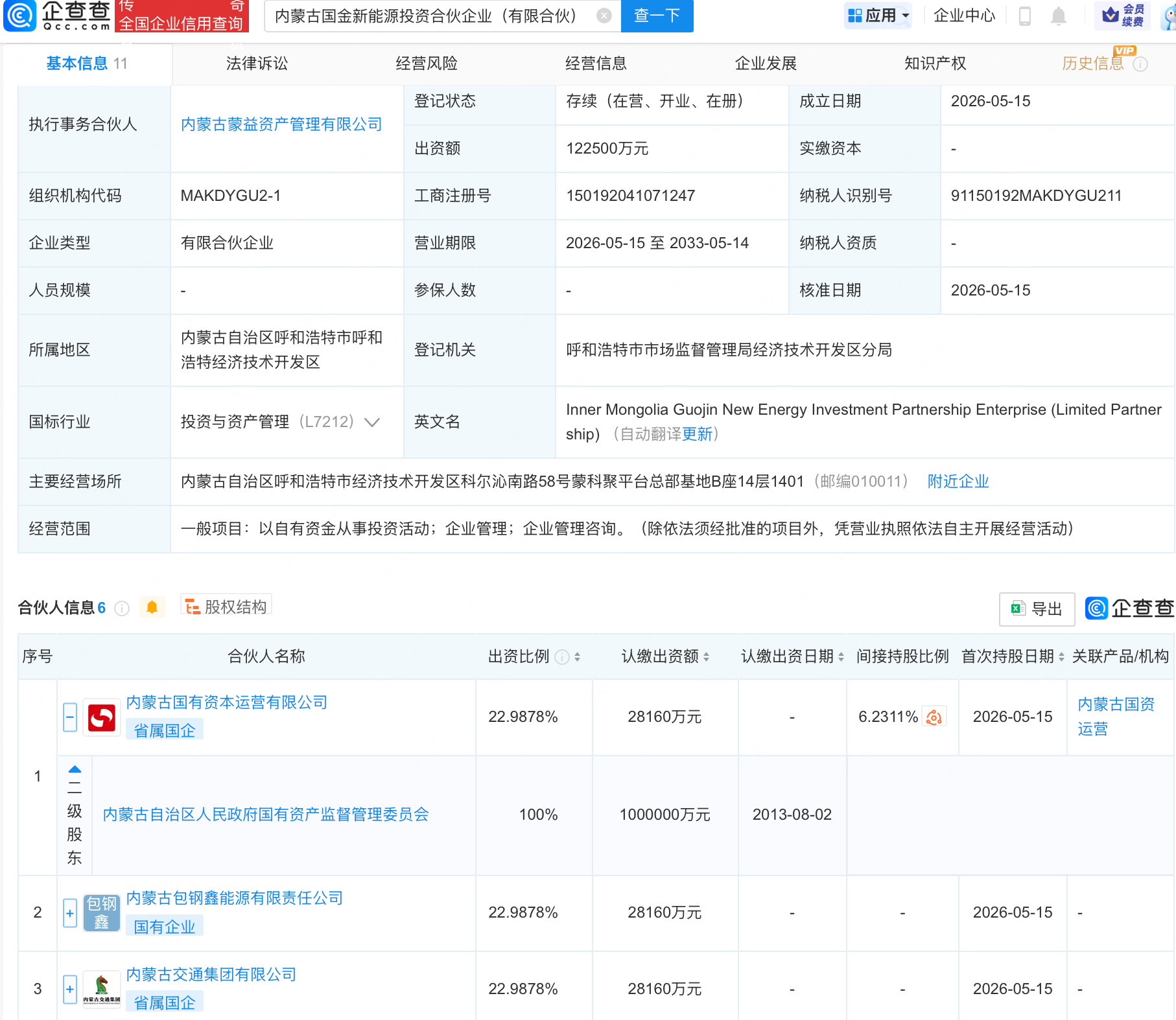The image size is (1176, 1020).
Task: Sort by 认缴出资日期 column arrows
Action: (841, 657)
